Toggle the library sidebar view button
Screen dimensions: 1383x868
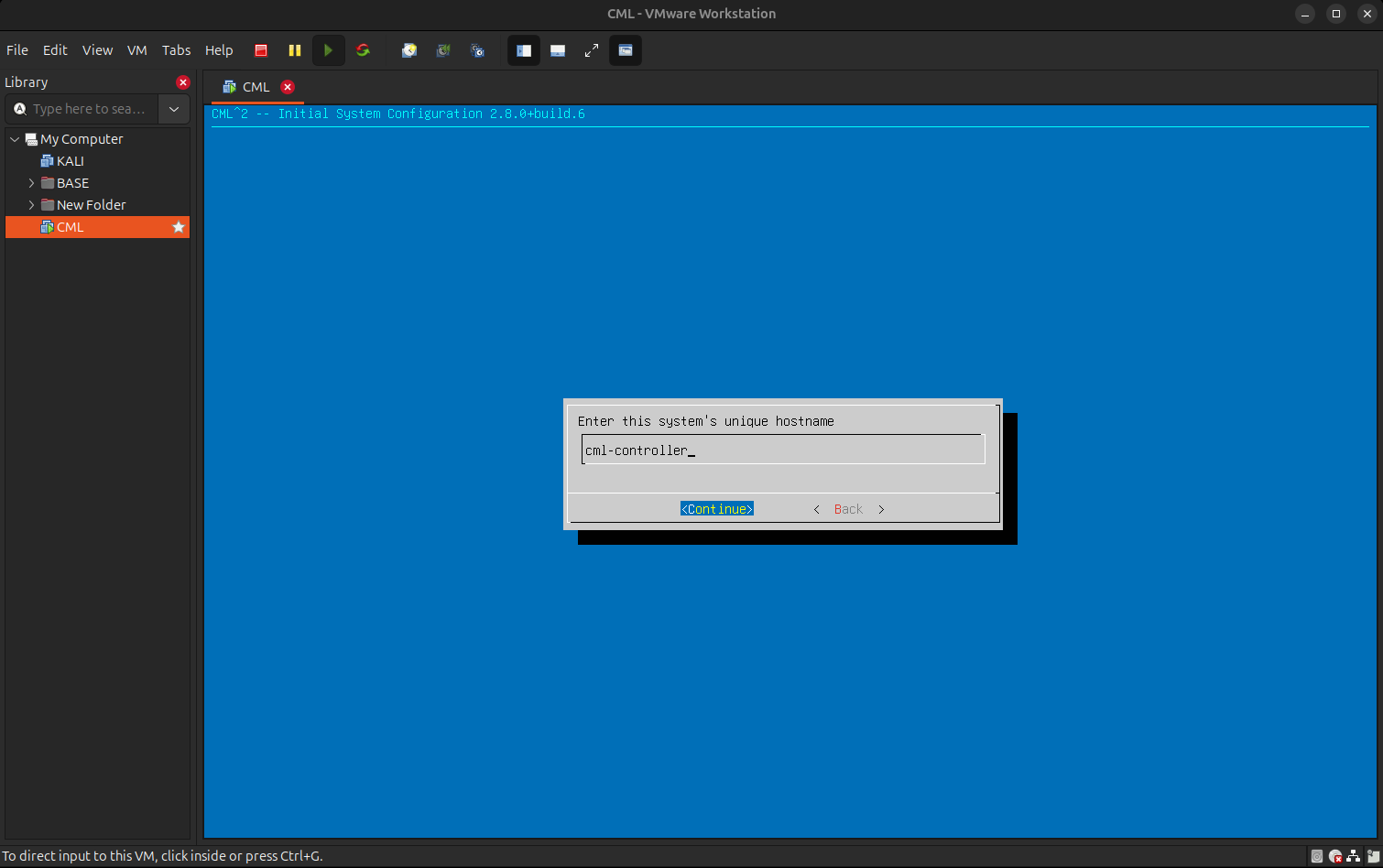click(x=524, y=50)
